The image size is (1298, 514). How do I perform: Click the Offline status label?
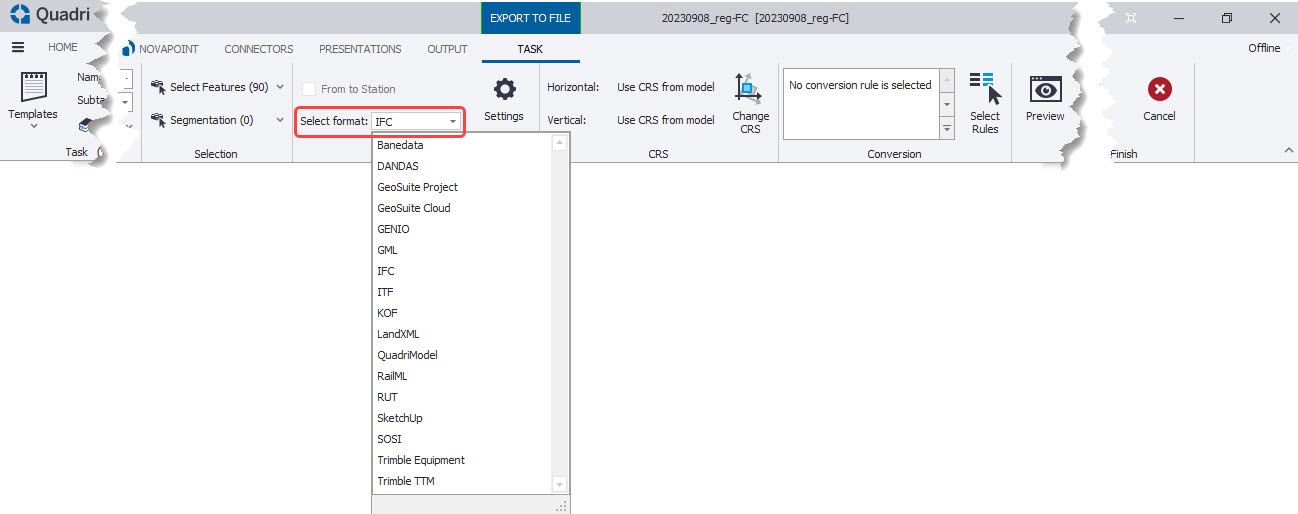click(x=1264, y=48)
